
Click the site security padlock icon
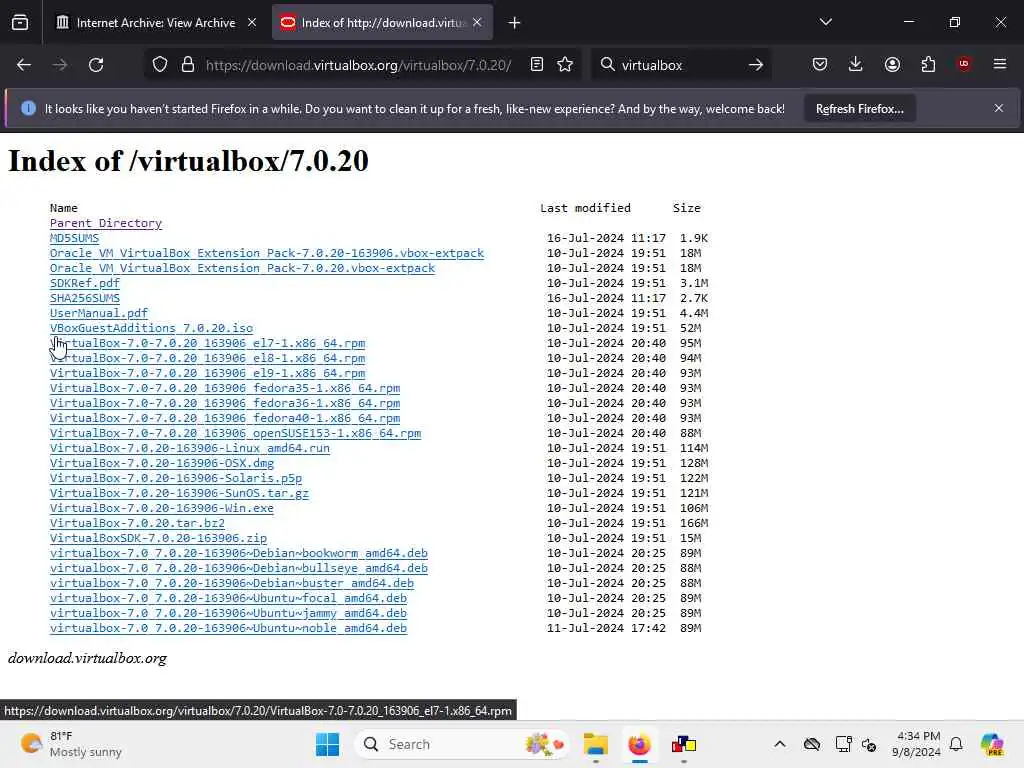click(x=188, y=65)
